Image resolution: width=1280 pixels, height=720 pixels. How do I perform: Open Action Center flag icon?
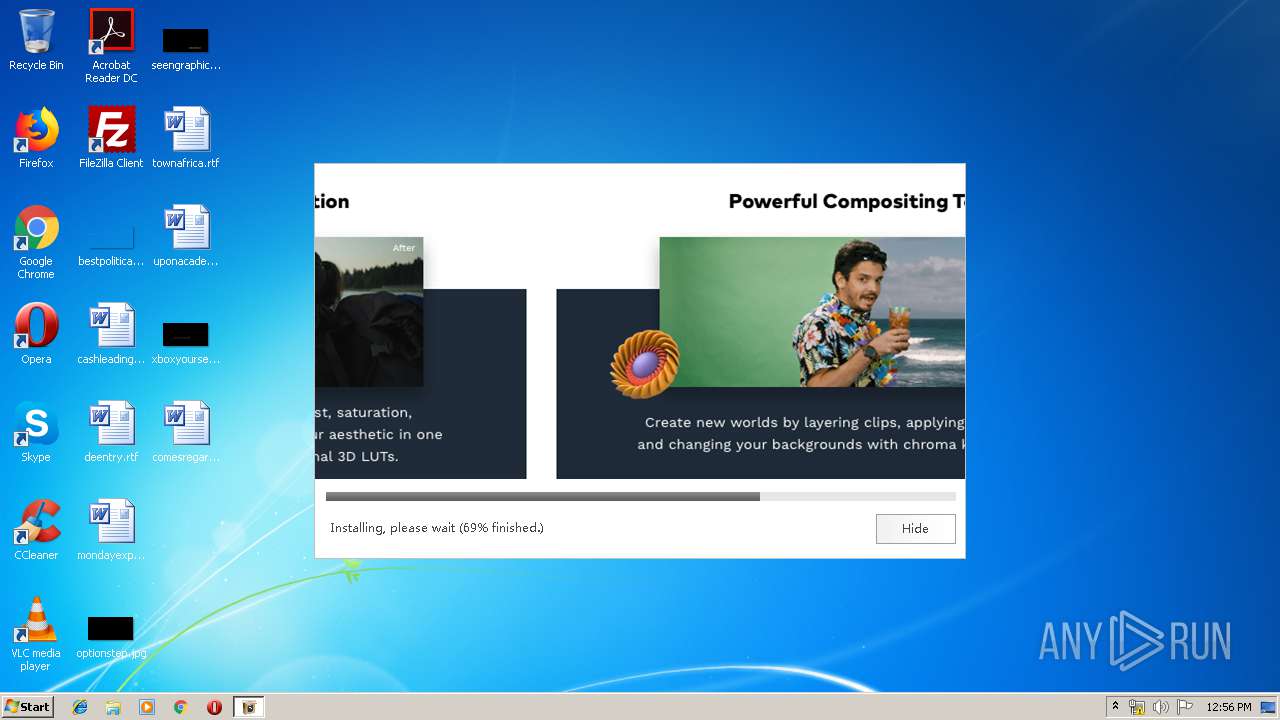1184,707
